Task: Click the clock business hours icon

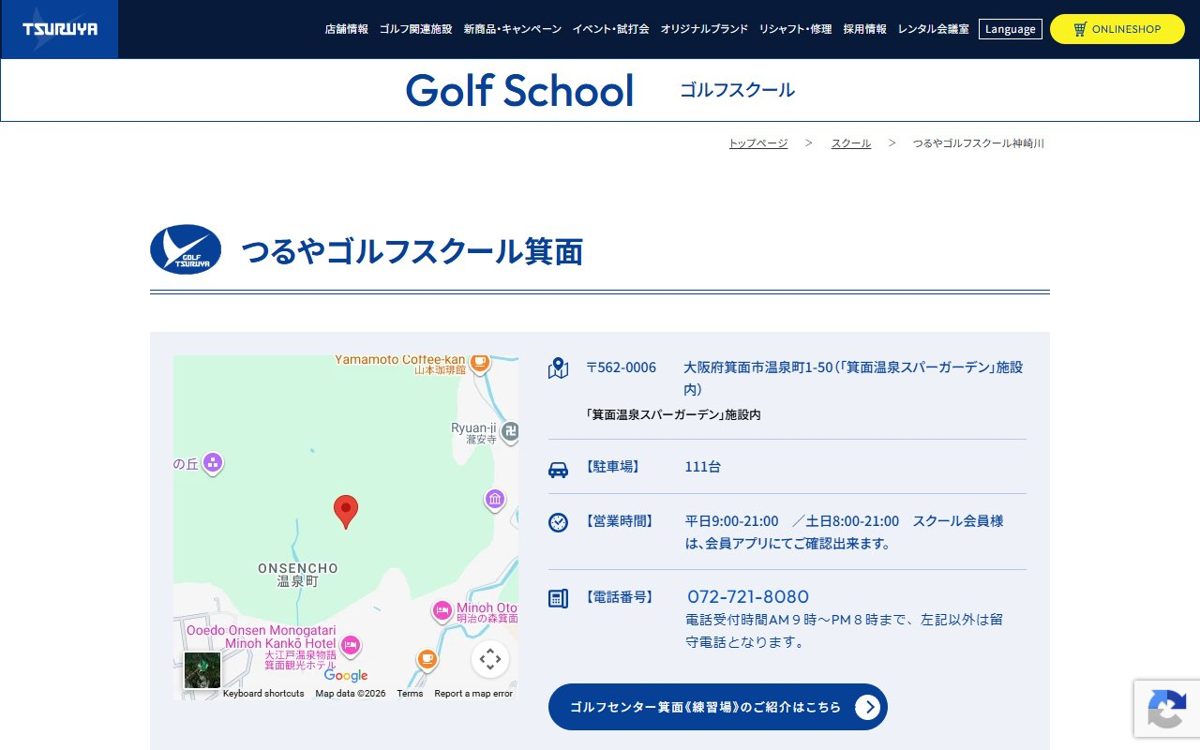Action: point(558,522)
